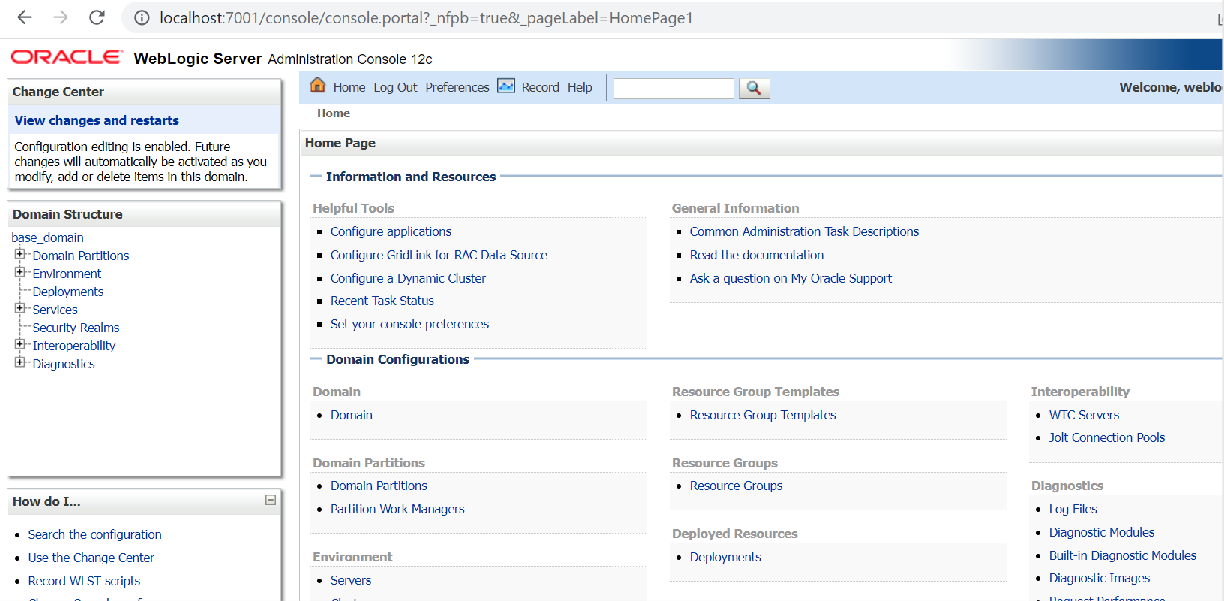Collapse the How do I panel
Viewport: 1224px width, 601px height.
(x=270, y=500)
